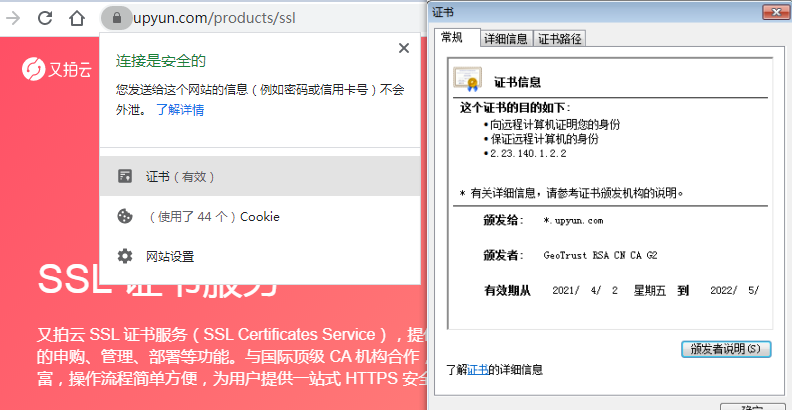Click the issuer text GeoTrust RSA CN CA G2
The image size is (792, 410).
(600, 255)
